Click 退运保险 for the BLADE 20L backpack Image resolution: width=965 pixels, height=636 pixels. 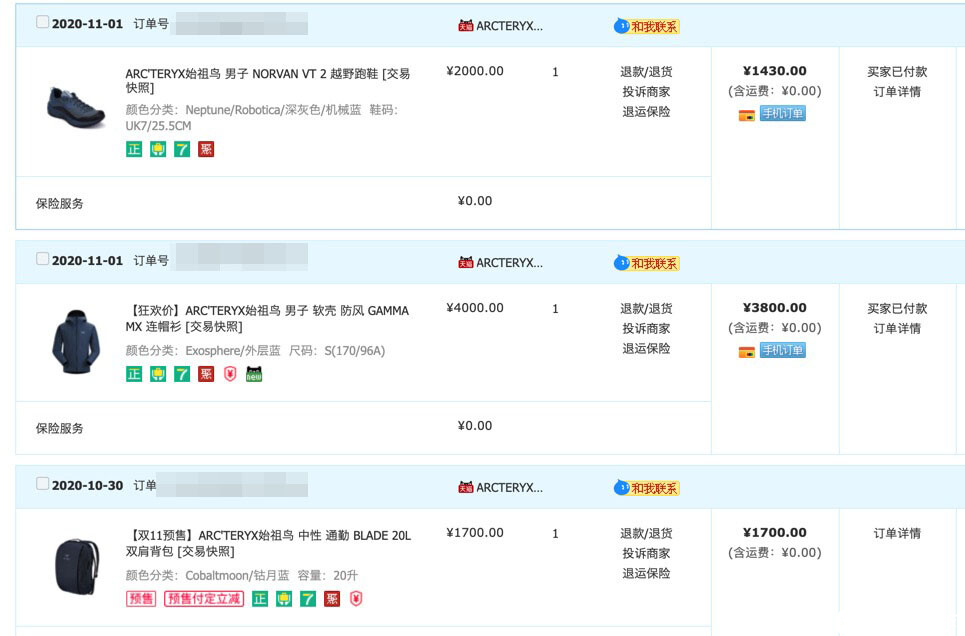click(x=646, y=573)
